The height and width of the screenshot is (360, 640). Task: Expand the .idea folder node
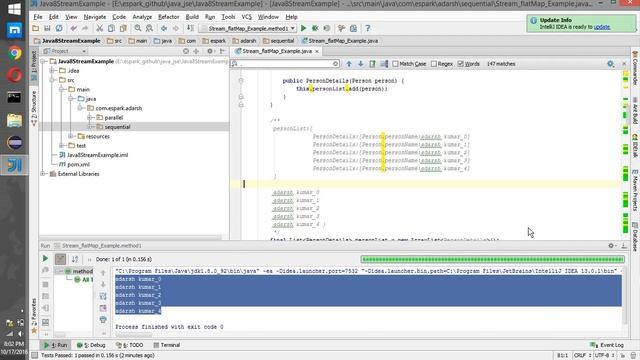pos(52,71)
